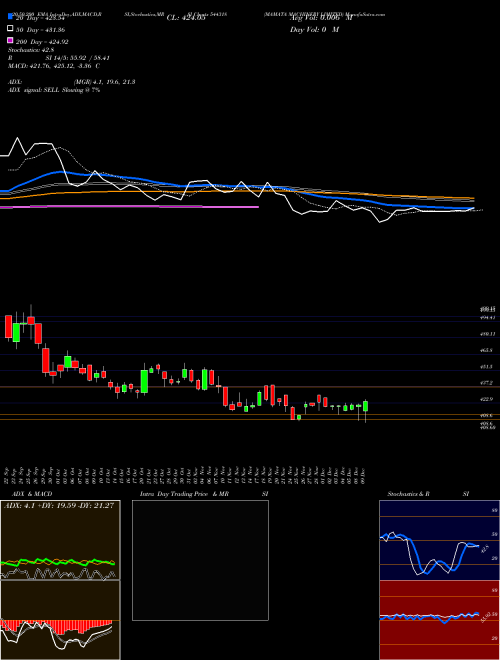Click the blue 20 Day legend swatch

click(x=10, y=17)
